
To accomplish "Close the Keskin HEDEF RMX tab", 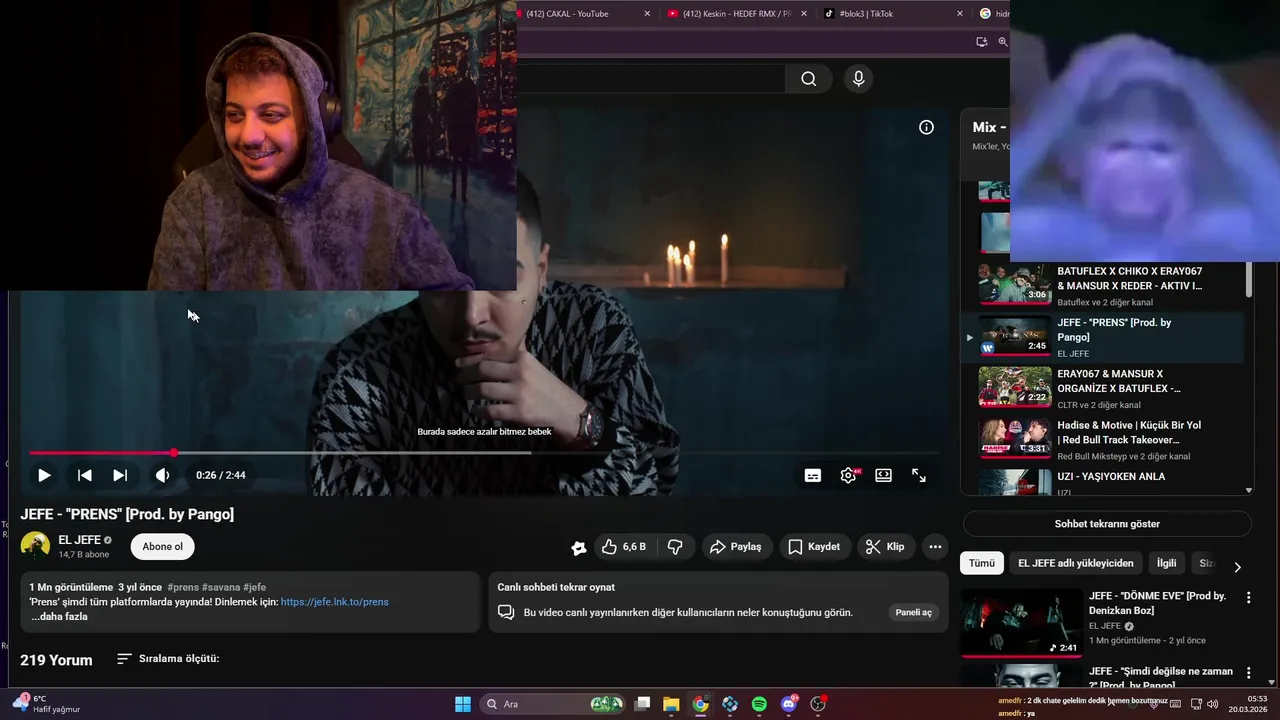I will [804, 14].
